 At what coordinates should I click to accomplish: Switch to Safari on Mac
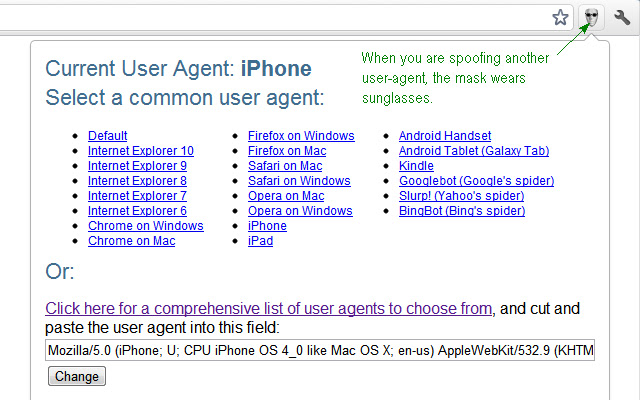pos(285,166)
